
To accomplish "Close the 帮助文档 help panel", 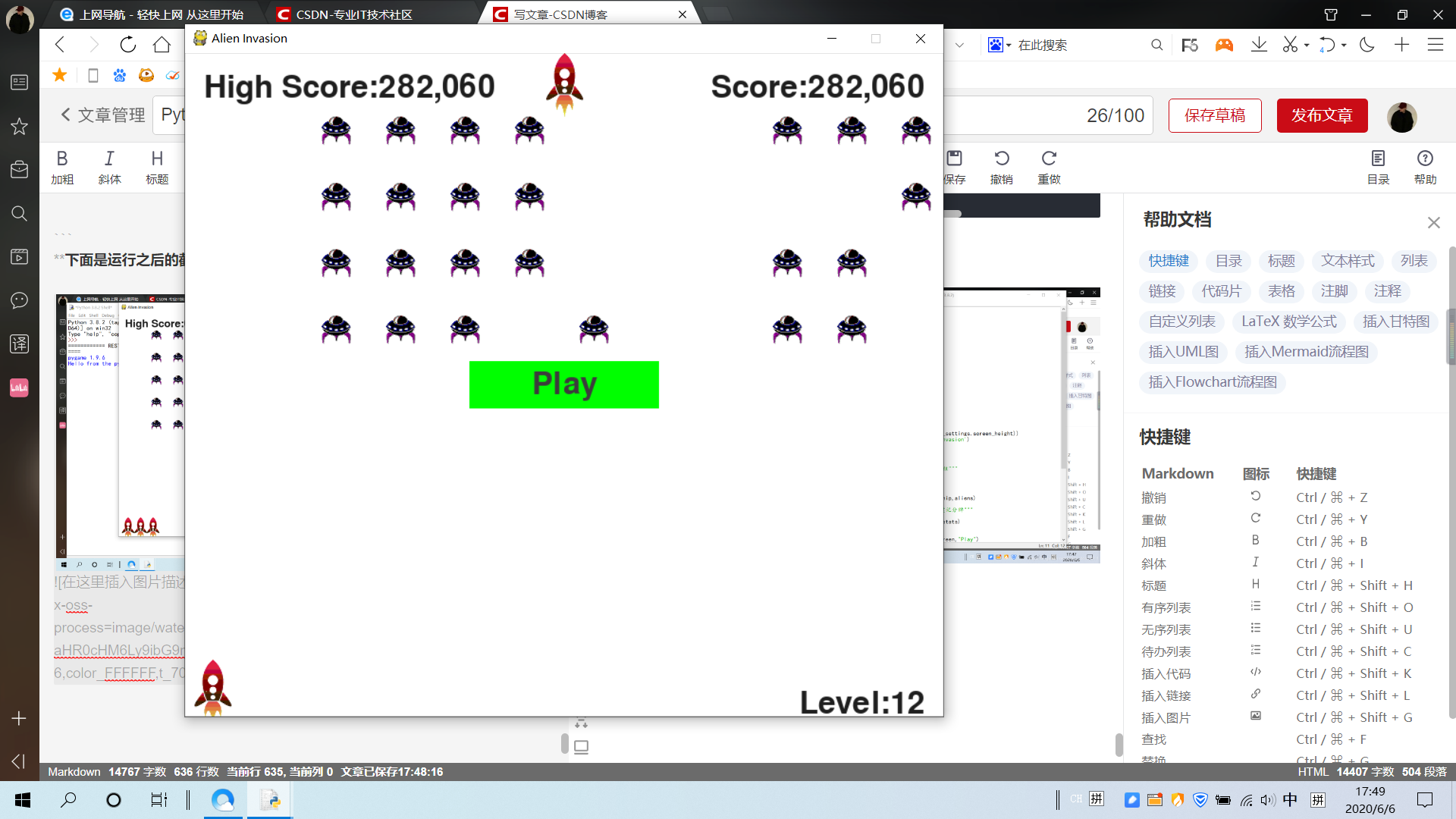I will click(x=1433, y=222).
